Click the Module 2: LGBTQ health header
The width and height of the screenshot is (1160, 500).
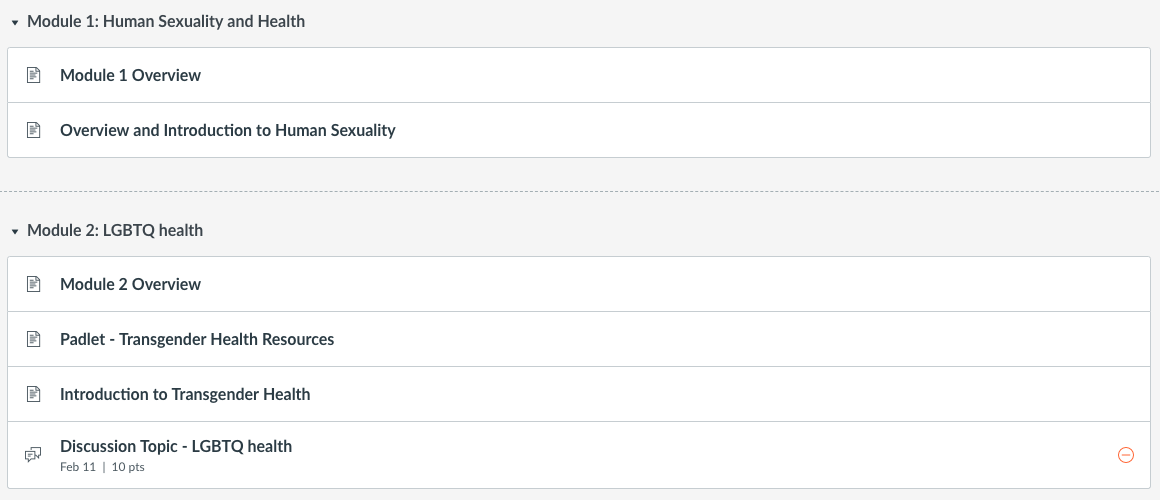(115, 231)
